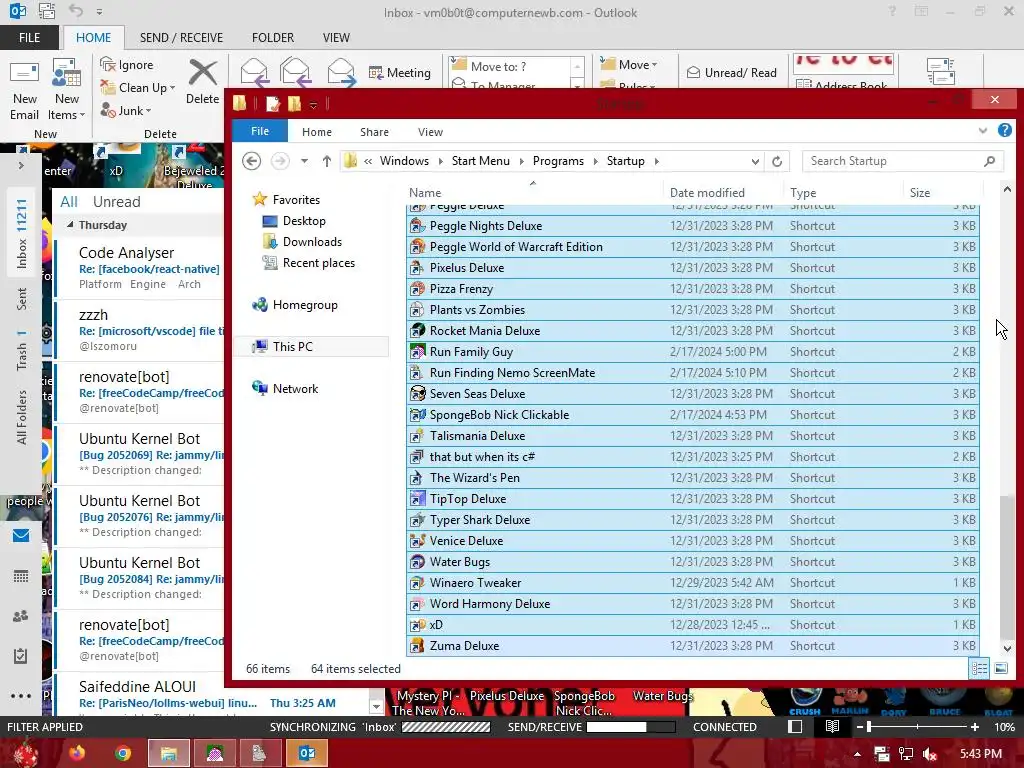Click the zoom in plus button
1024x768 pixels.
pyautogui.click(x=975, y=727)
